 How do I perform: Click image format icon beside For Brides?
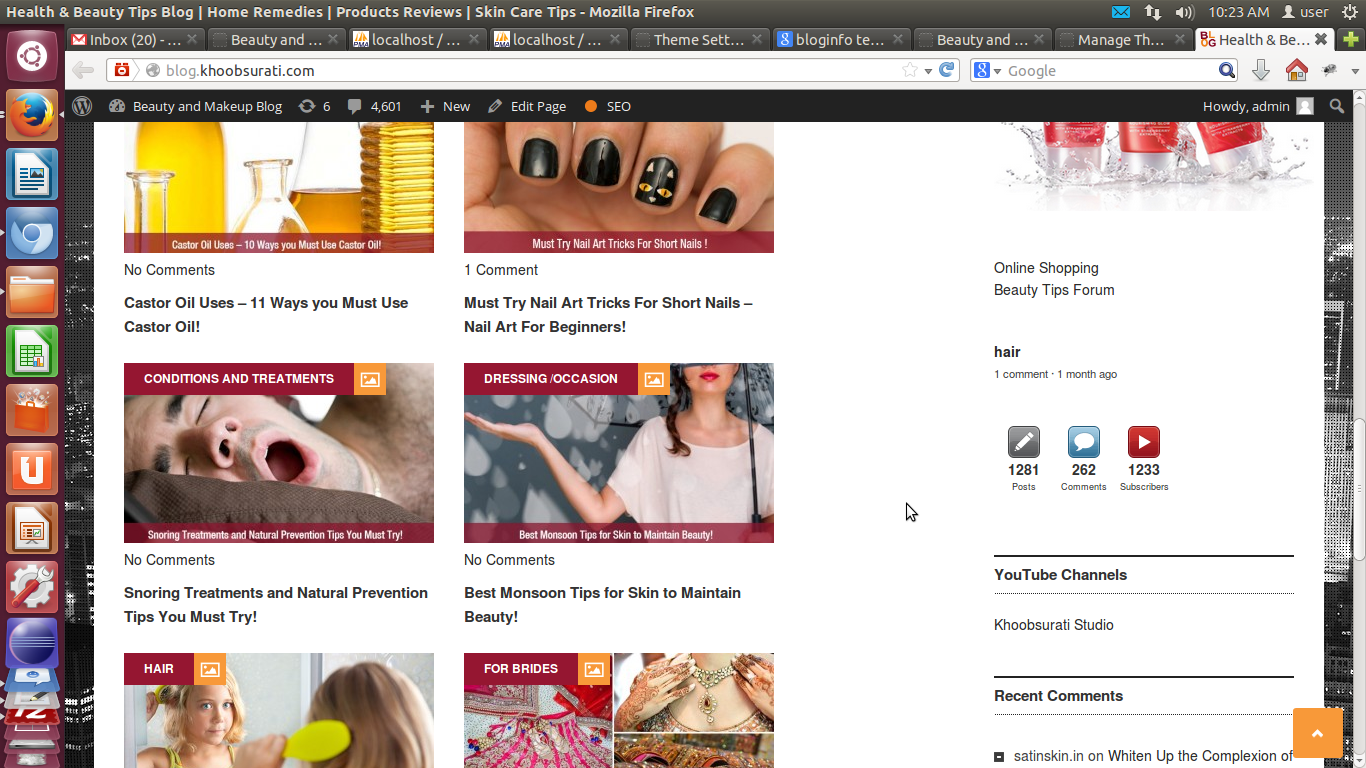594,669
